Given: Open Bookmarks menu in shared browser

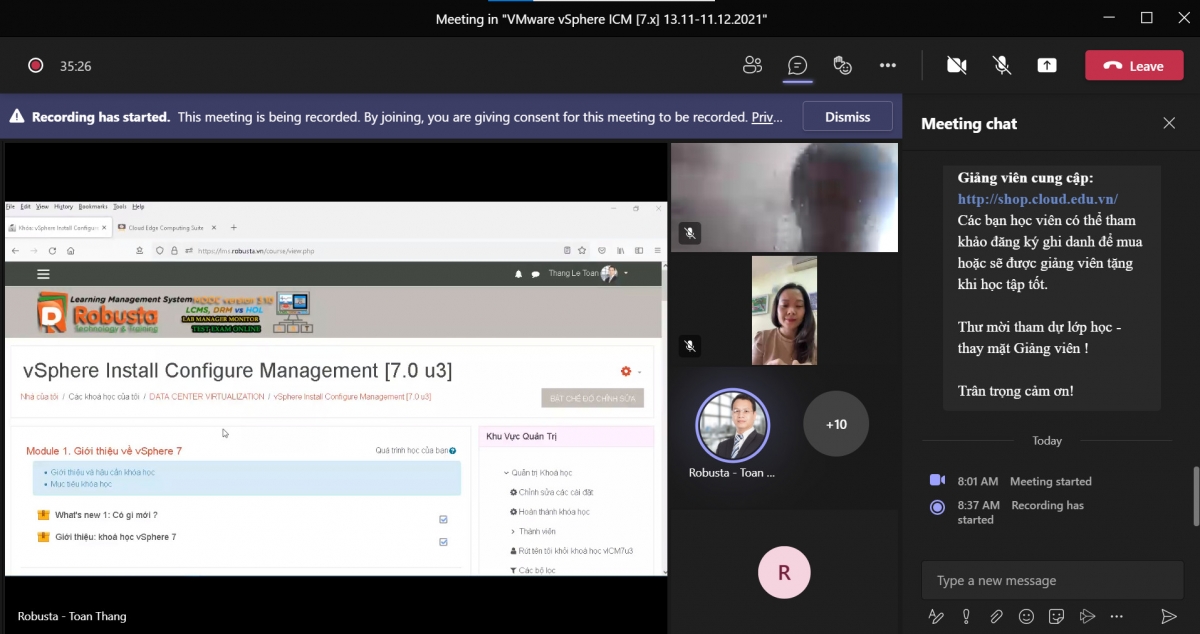Looking at the screenshot, I should (x=93, y=207).
